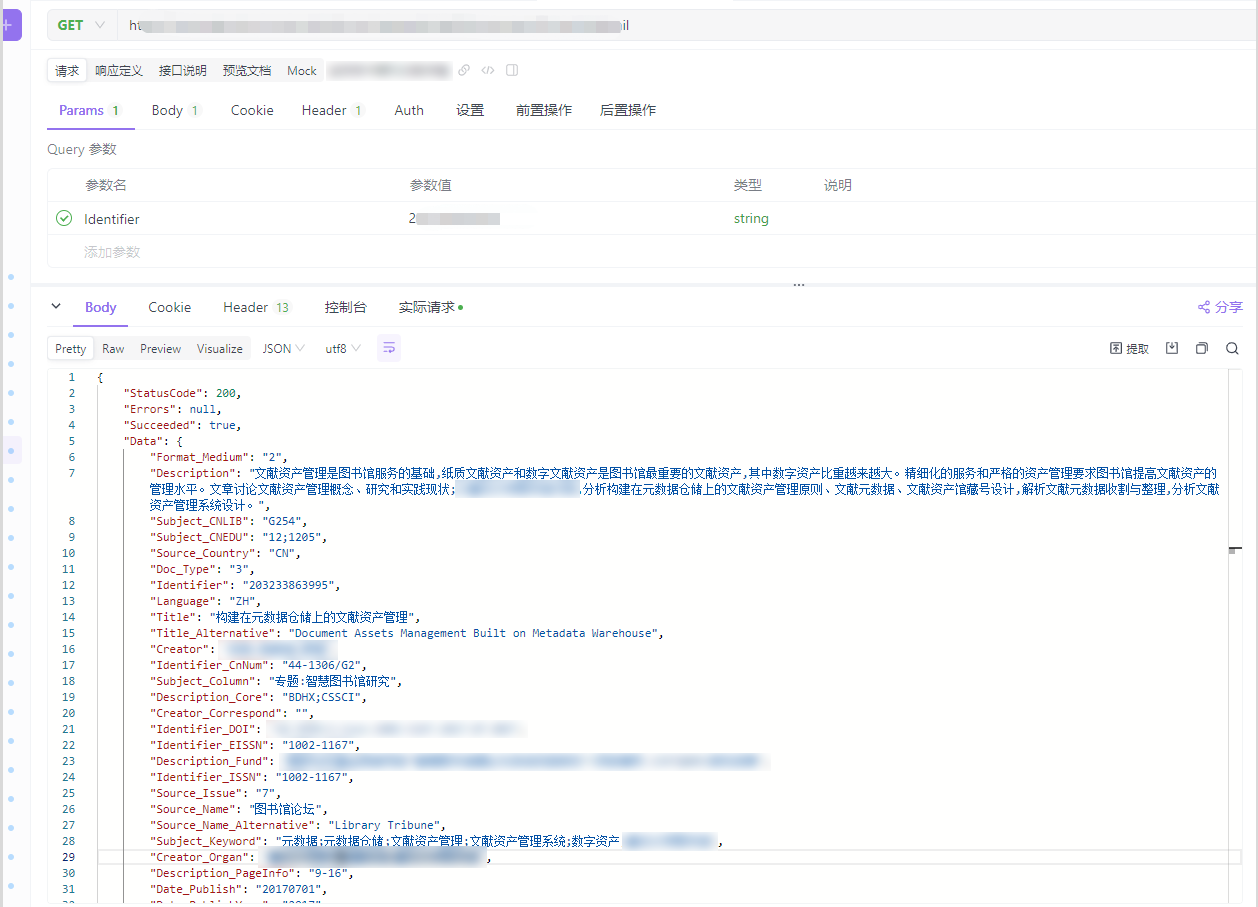This screenshot has height=907, width=1258.
Task: Open the 设置 settings tab
Action: 470,110
